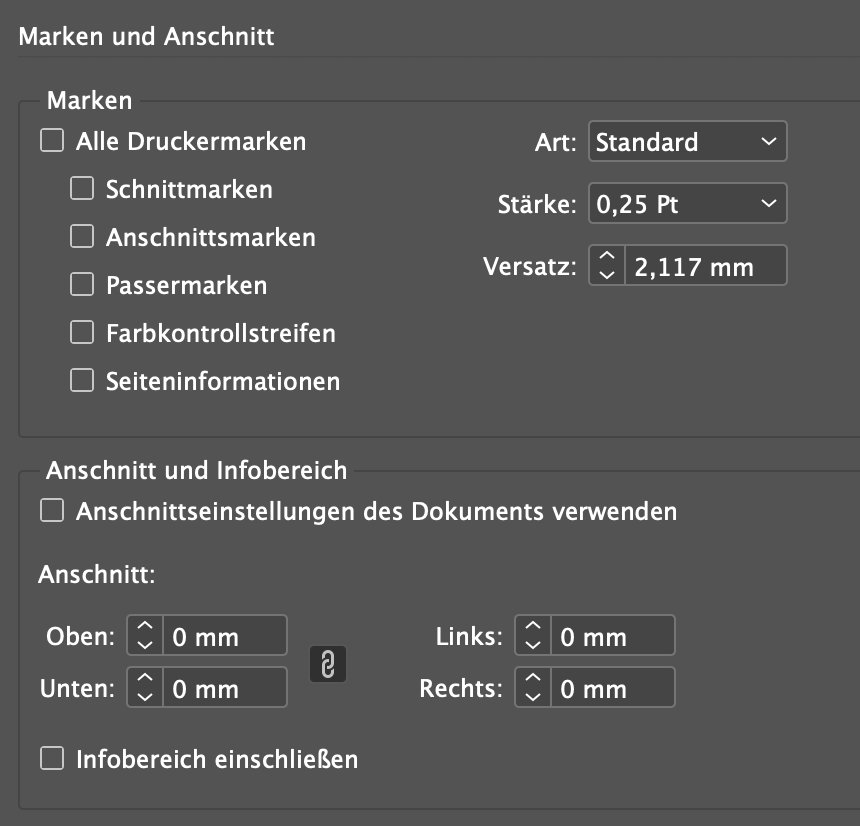The height and width of the screenshot is (826, 860).
Task: Click the Anschnitt: label
Action: pyautogui.click(x=97, y=574)
